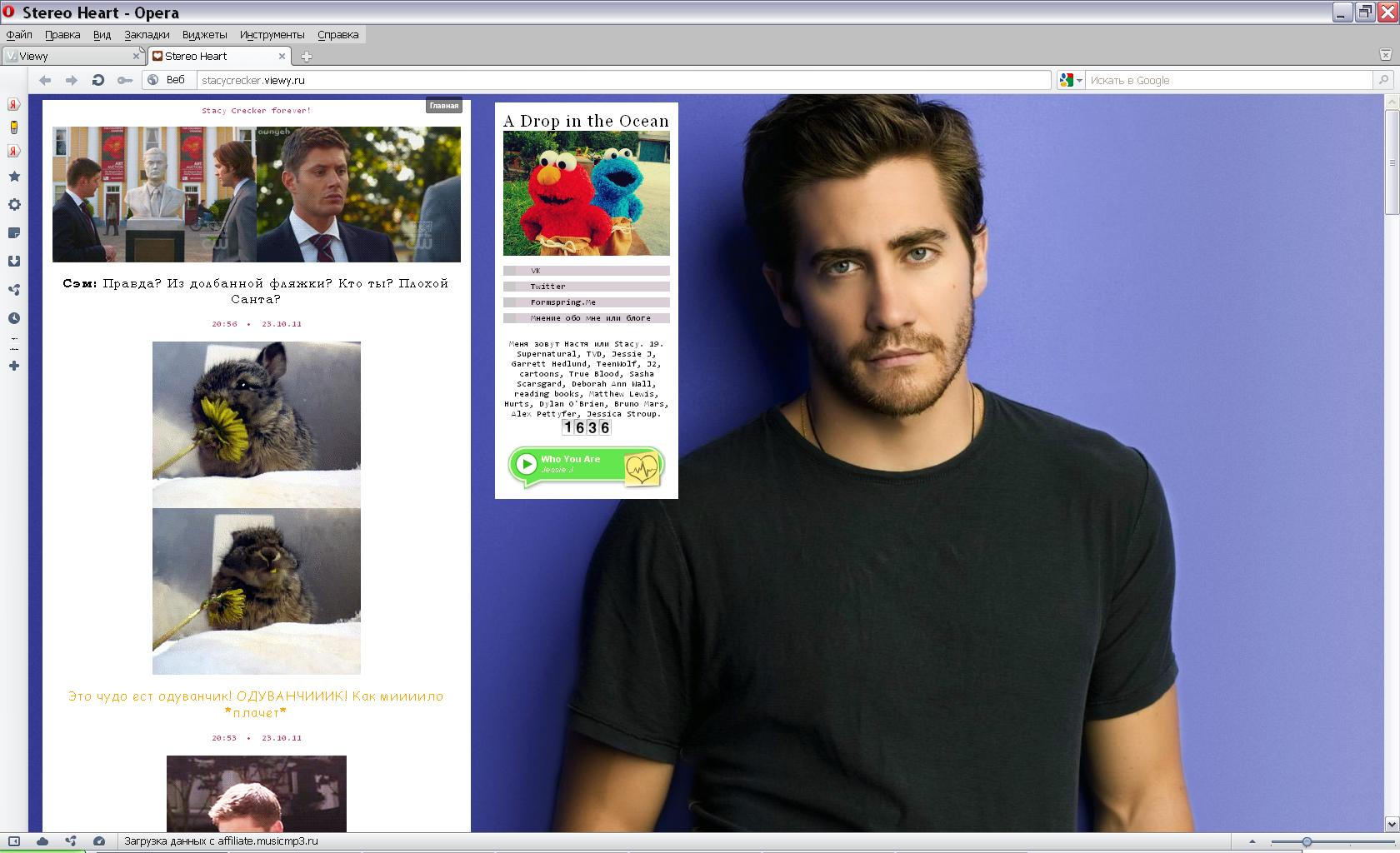This screenshot has width=1400, height=853.
Task: Open the Notes panel in sidebar
Action: [14, 233]
